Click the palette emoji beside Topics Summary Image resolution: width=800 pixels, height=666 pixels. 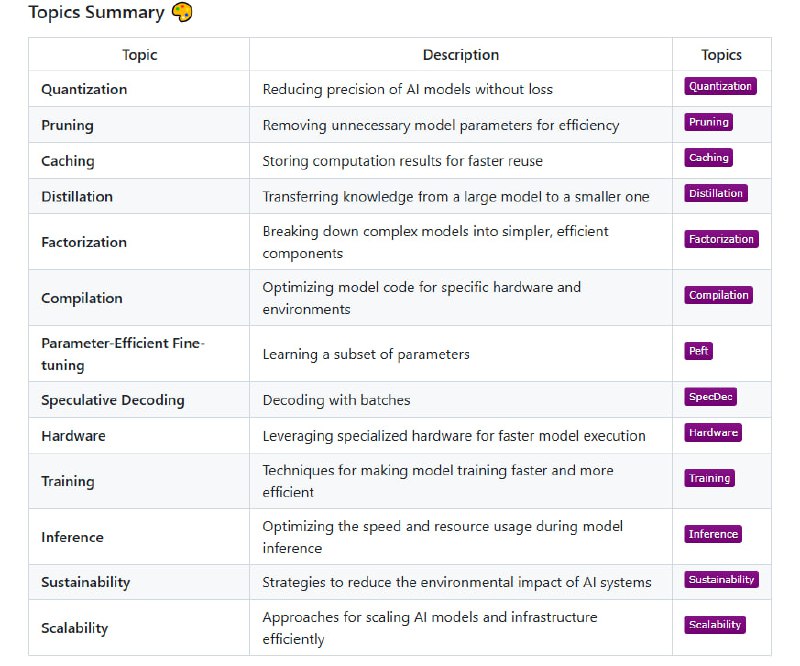point(182,13)
